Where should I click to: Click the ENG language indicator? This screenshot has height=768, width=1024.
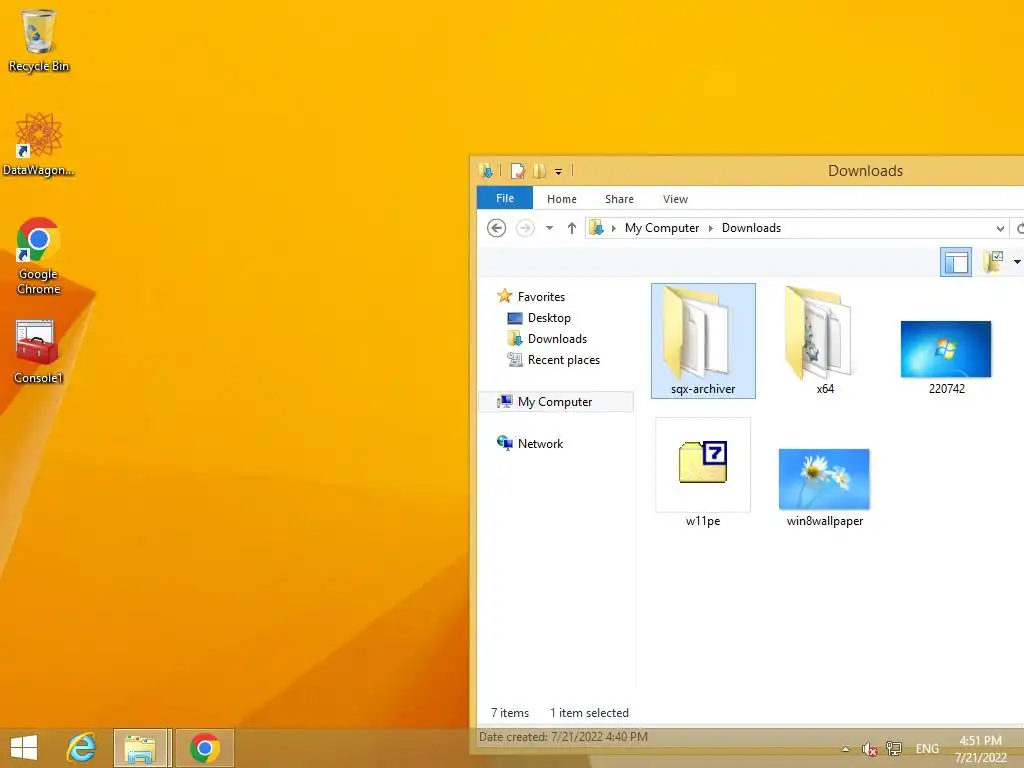point(927,749)
